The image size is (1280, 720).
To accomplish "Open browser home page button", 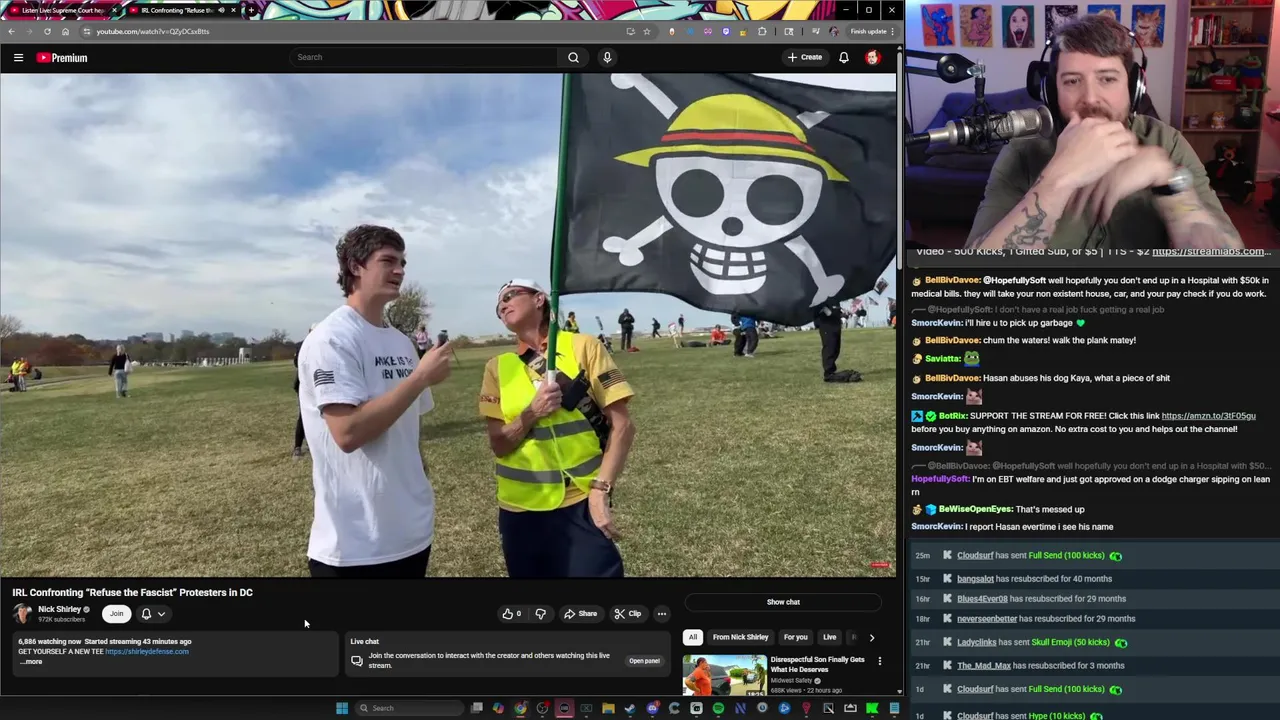I will click(x=65, y=31).
